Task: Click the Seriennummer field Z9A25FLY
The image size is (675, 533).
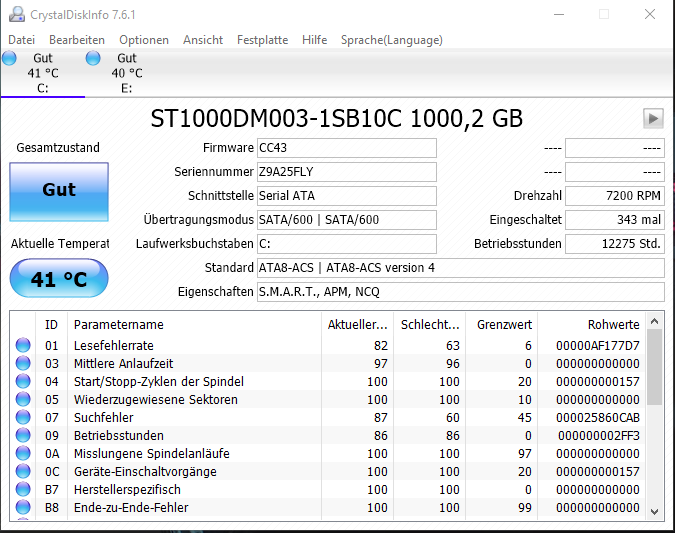Action: 347,172
